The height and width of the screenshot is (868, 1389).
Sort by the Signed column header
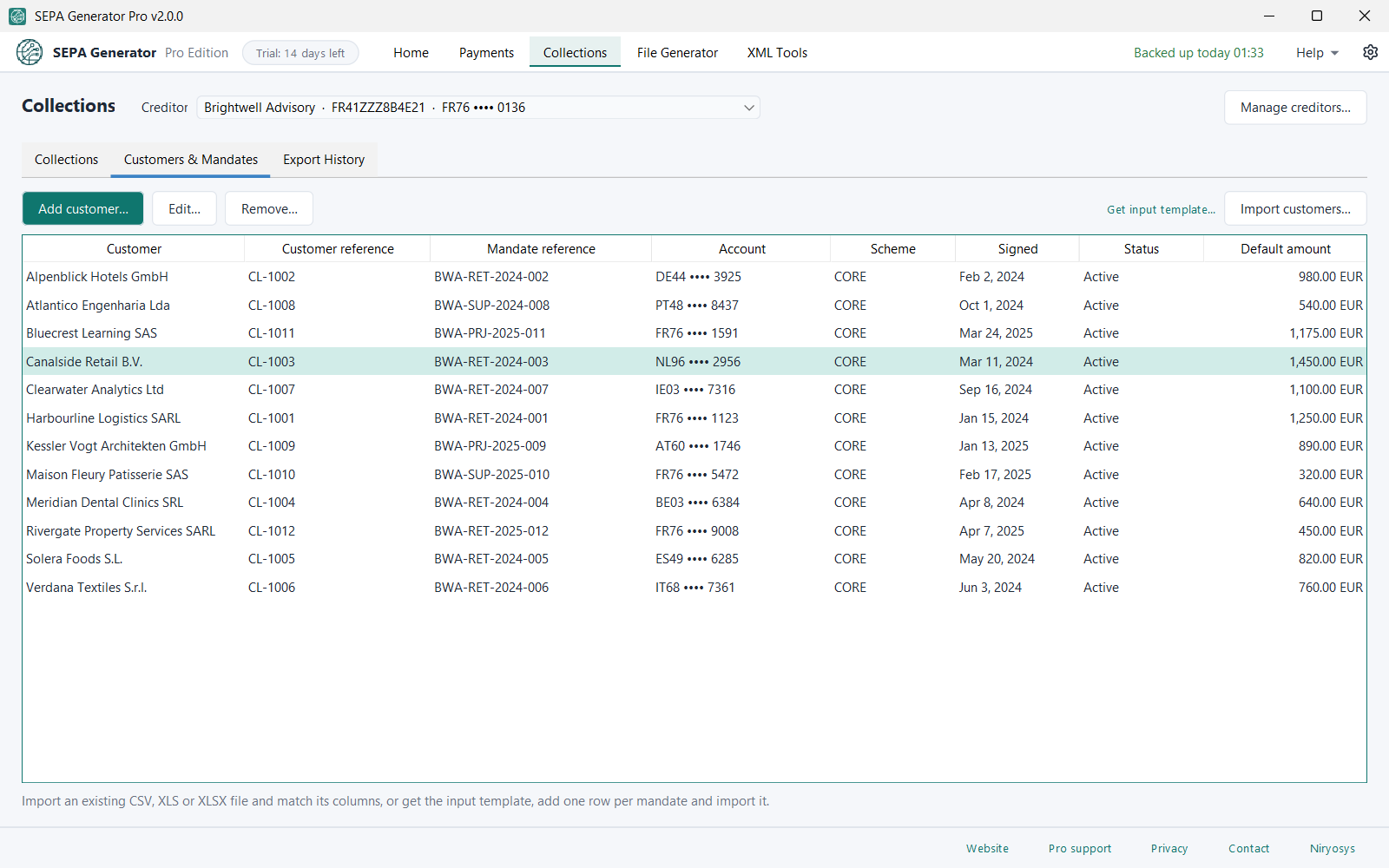click(x=1017, y=249)
